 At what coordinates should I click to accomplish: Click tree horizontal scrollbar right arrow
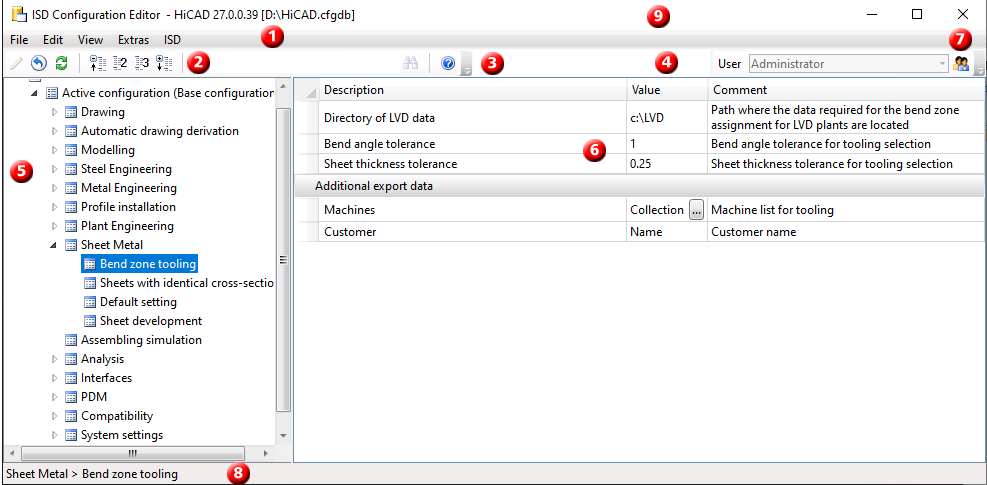[x=266, y=453]
